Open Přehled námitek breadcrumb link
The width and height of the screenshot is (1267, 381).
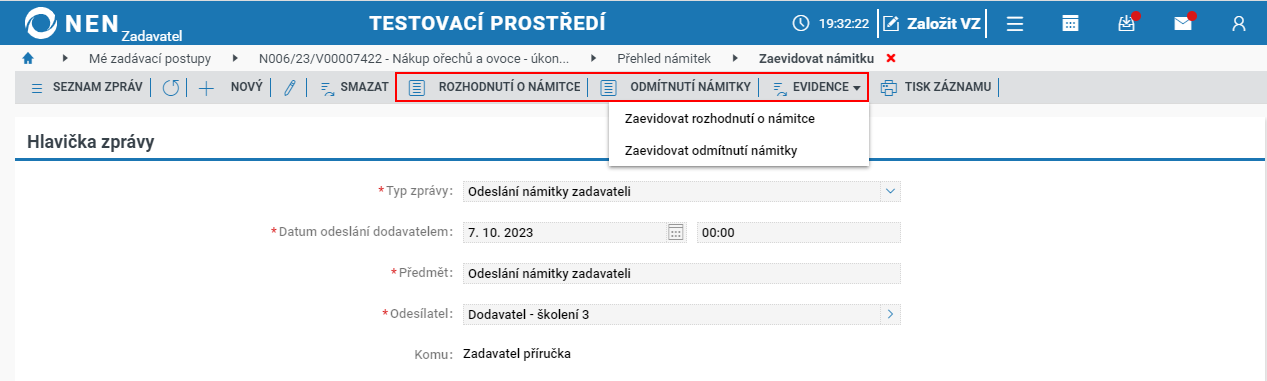pos(664,59)
